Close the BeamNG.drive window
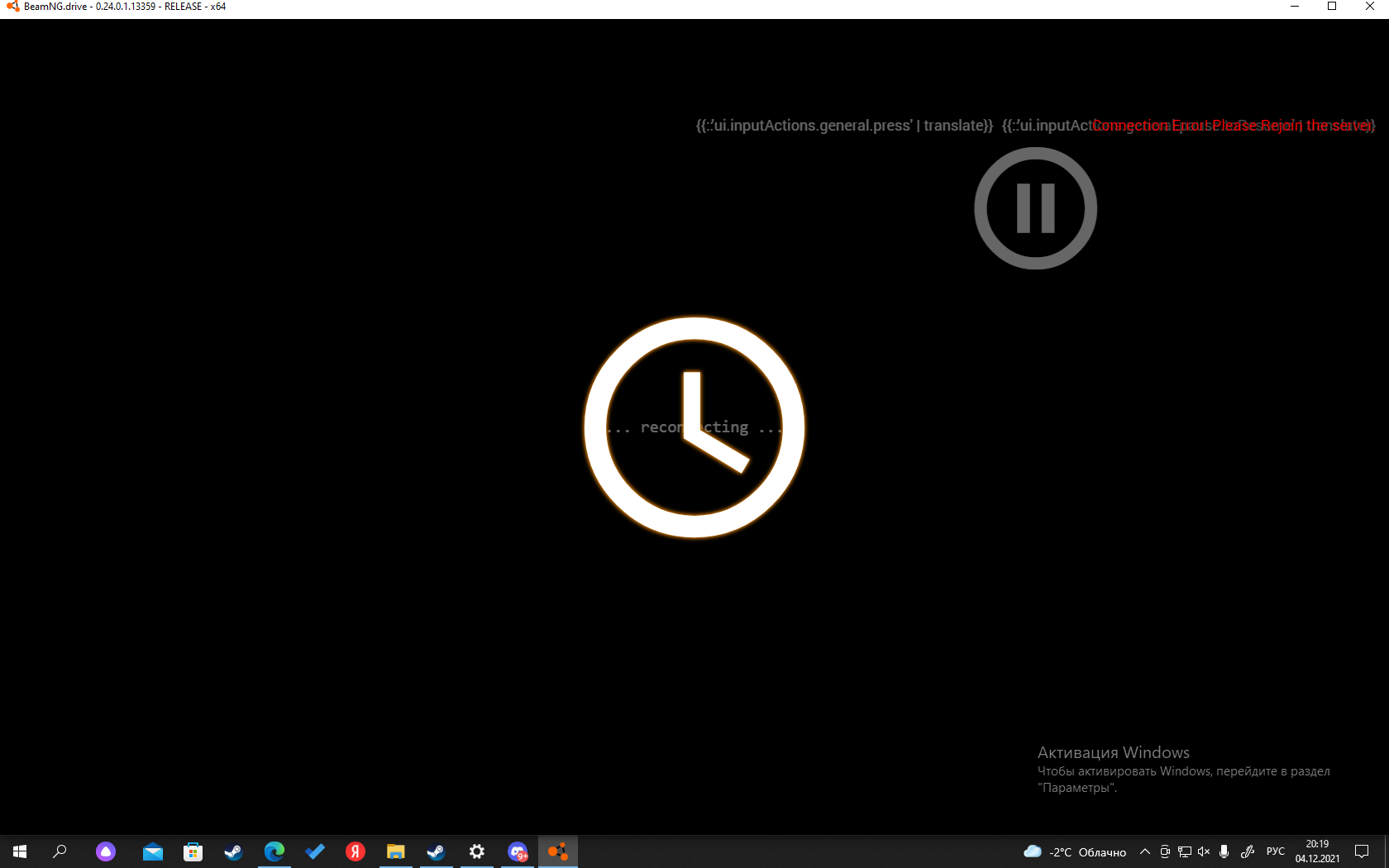 1370,7
